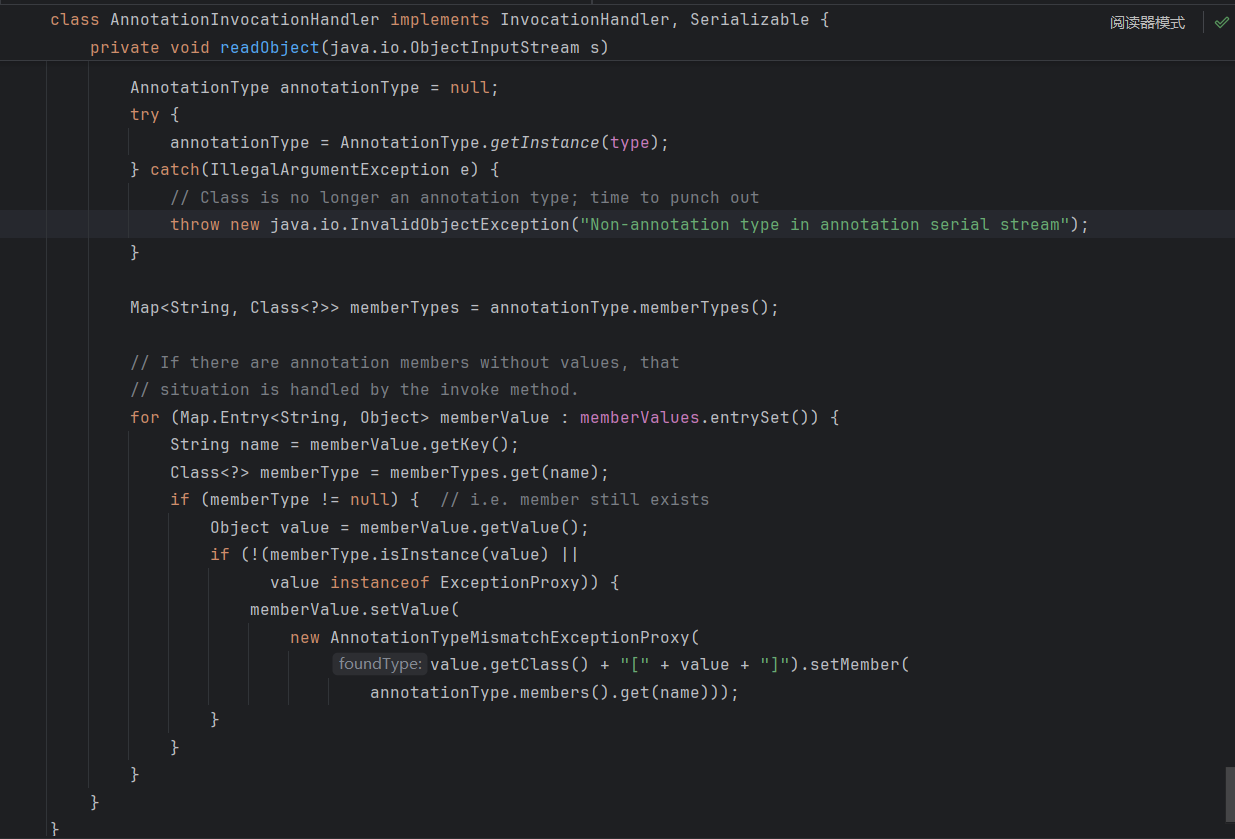Click the green inspections checkmark icon
Screen dimensions: 1235x839
click(1221, 22)
